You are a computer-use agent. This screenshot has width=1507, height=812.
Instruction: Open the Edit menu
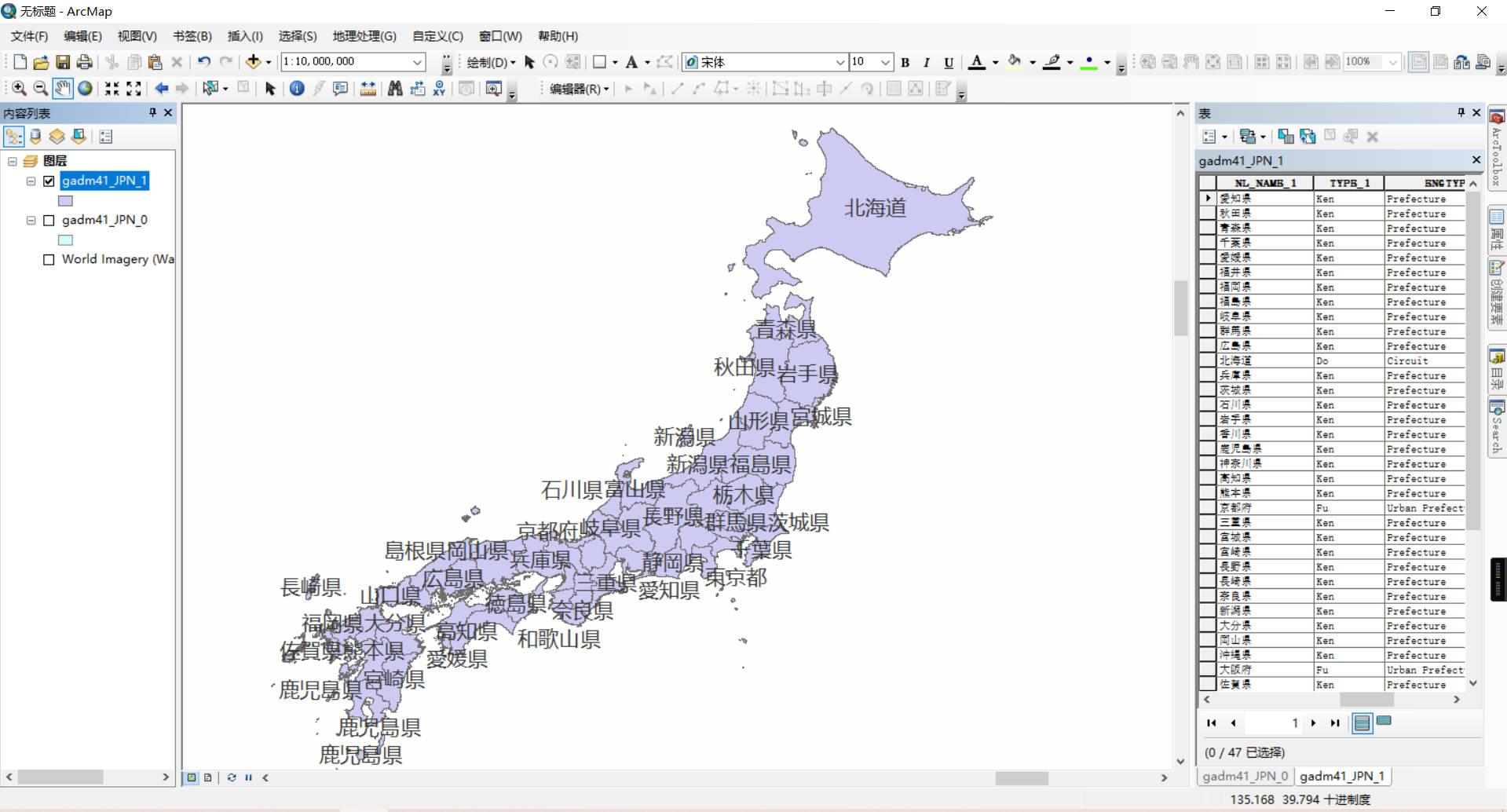(x=82, y=36)
